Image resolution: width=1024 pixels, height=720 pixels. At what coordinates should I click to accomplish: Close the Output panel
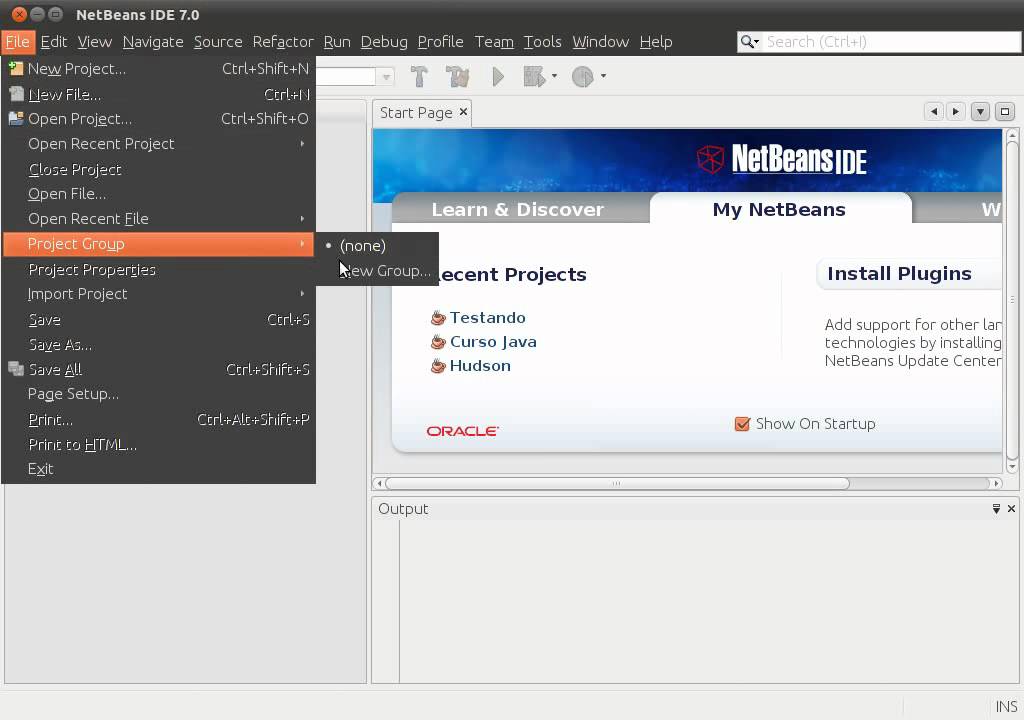pyautogui.click(x=1011, y=508)
